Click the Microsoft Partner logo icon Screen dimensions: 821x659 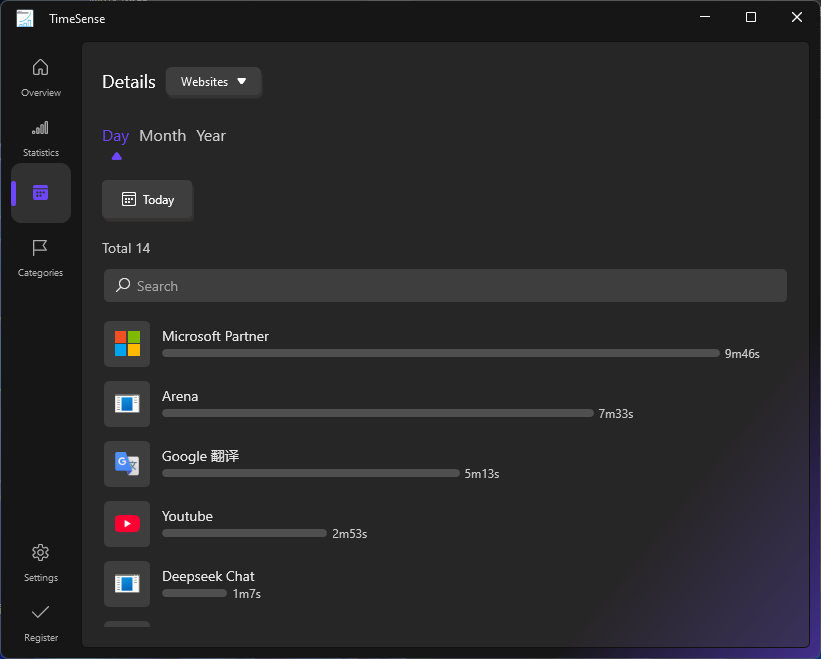[x=127, y=344]
